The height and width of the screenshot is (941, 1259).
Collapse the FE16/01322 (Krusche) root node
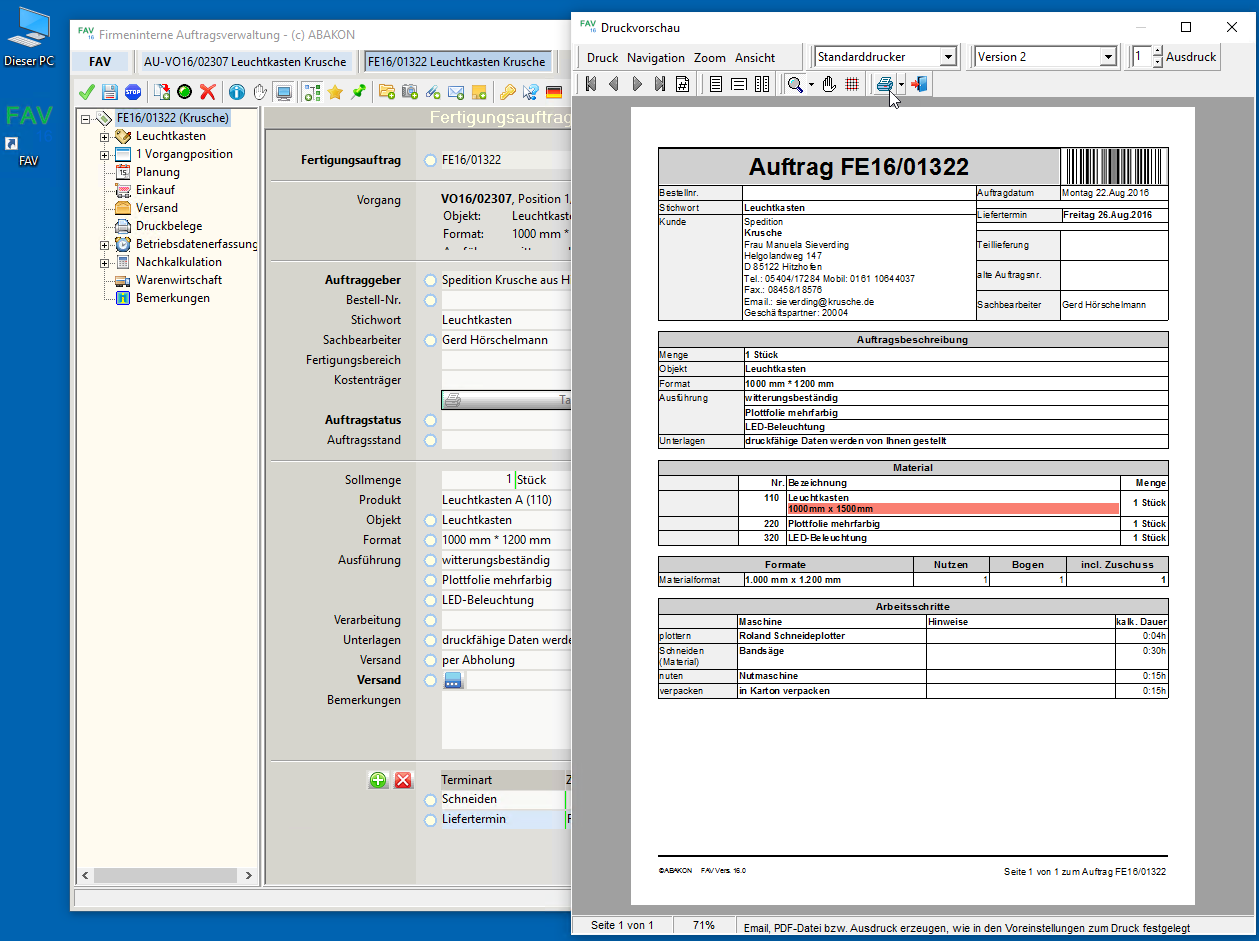(86, 118)
